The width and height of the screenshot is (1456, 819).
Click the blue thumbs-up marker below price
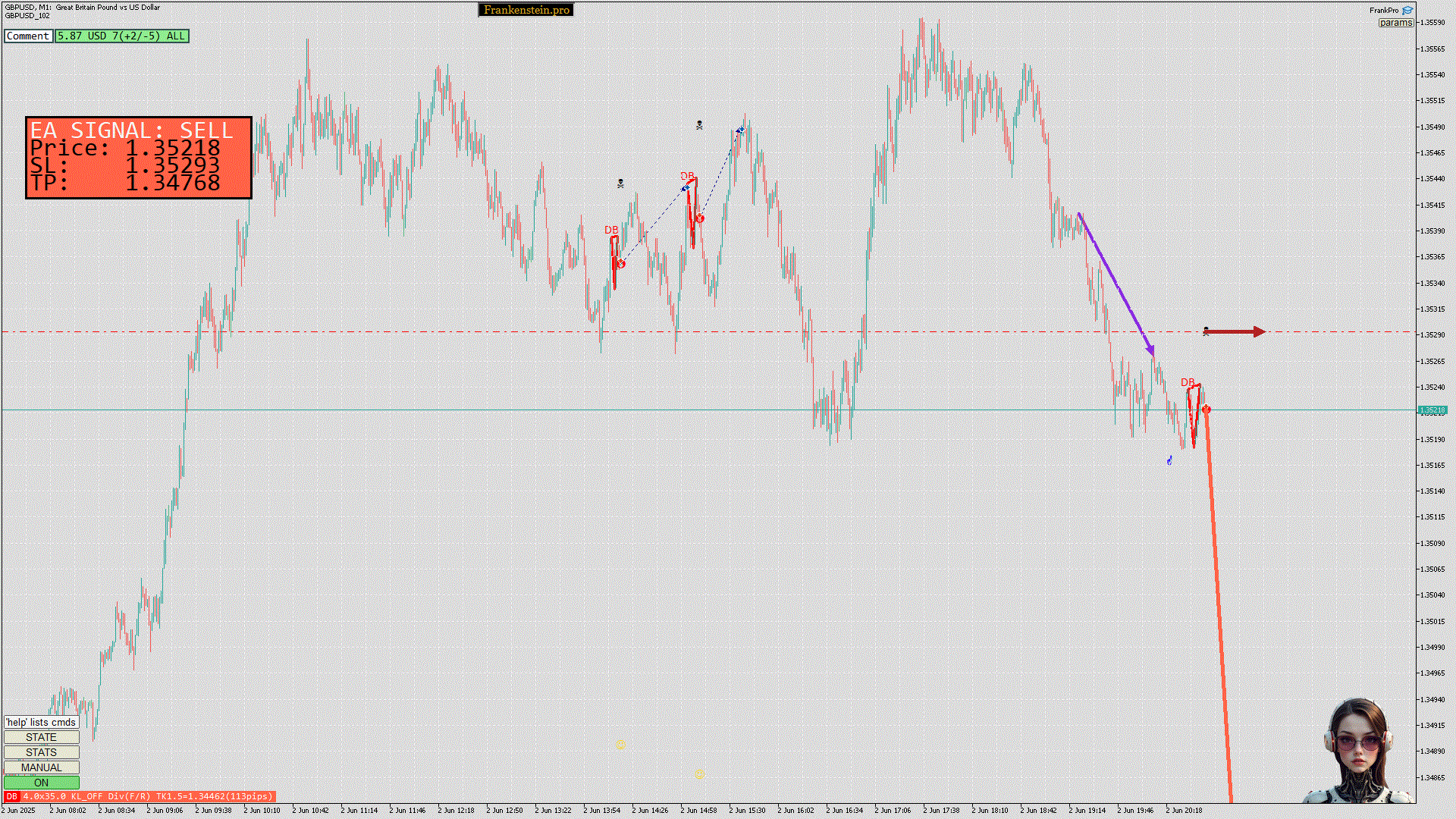[x=1169, y=460]
